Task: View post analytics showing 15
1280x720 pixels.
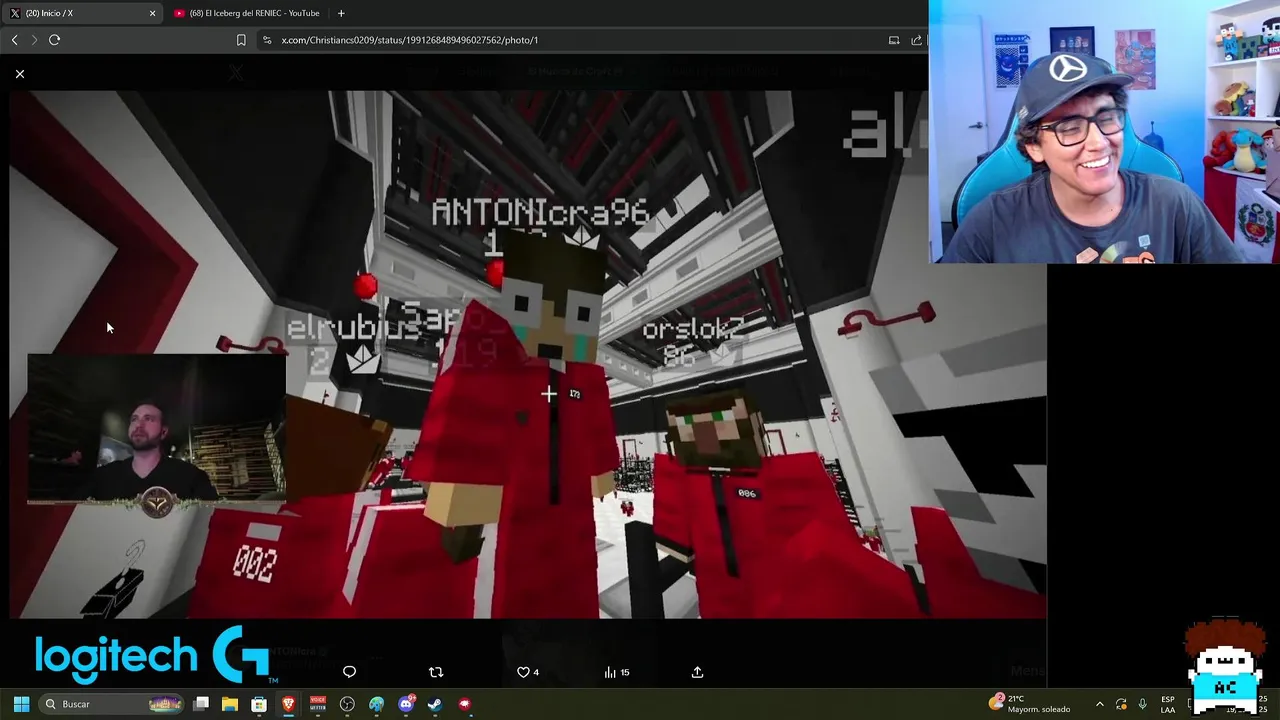Action: pyautogui.click(x=617, y=672)
